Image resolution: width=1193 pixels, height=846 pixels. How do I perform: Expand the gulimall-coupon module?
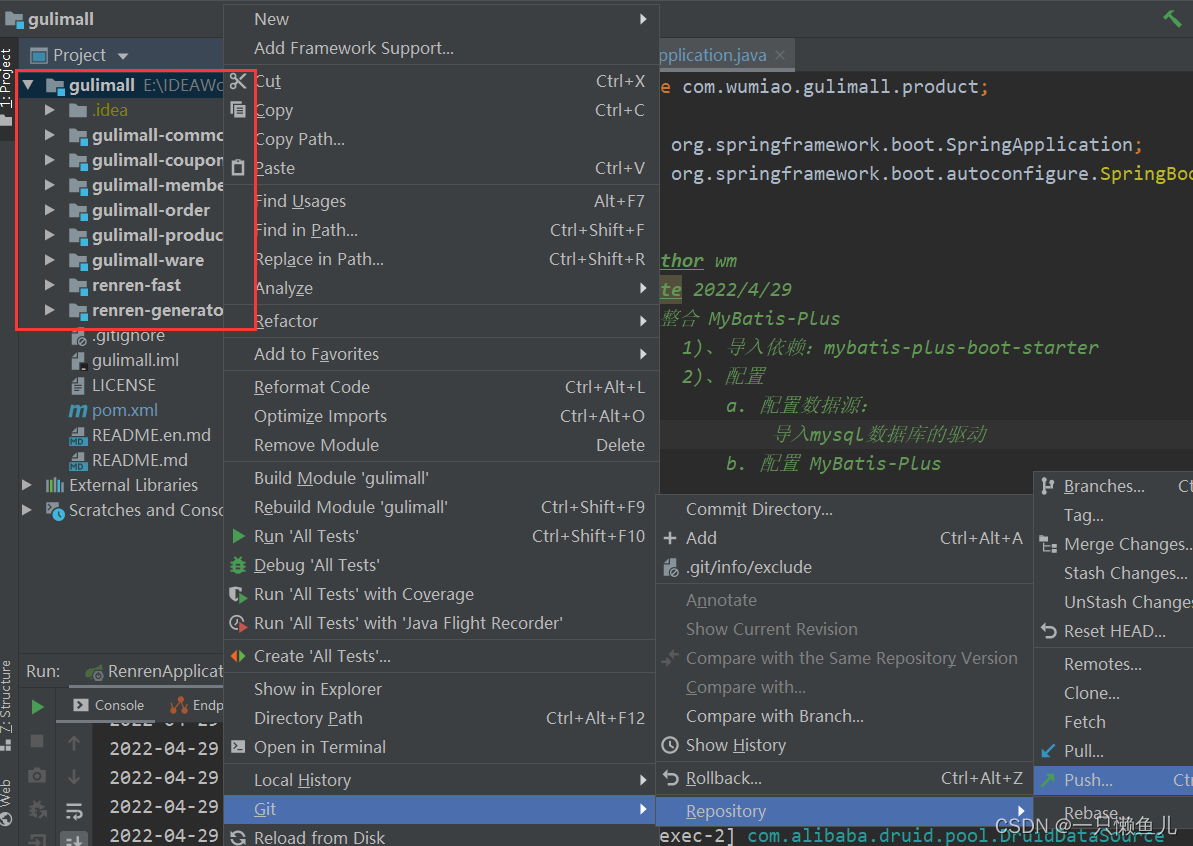[x=49, y=160]
